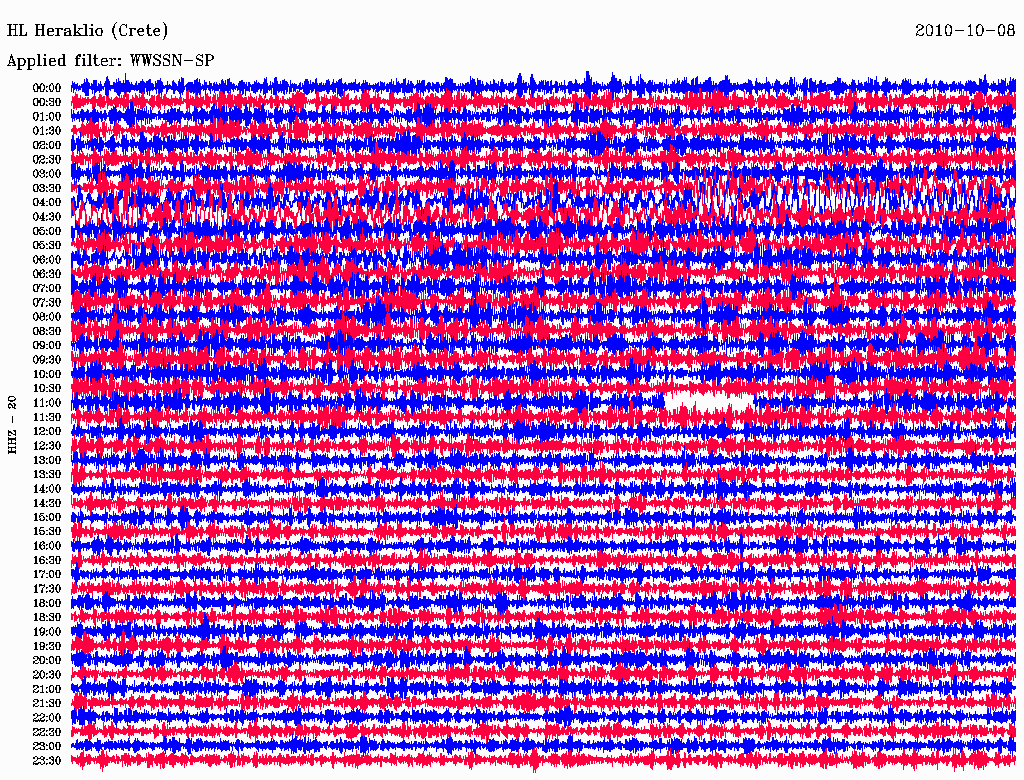1024x780 pixels.
Task: Select the 04:30 time label
Action: pos(47,217)
